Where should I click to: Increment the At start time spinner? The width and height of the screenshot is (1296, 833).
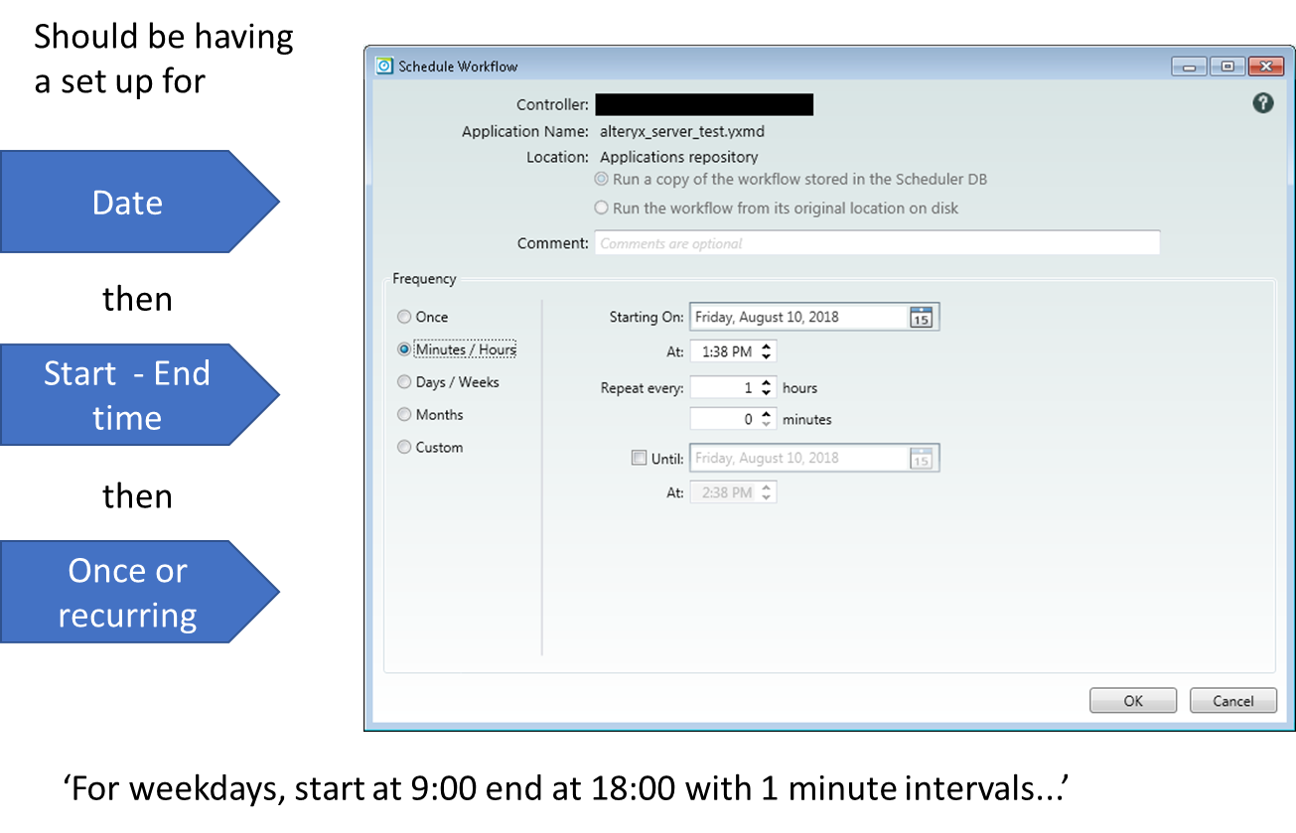tap(768, 347)
